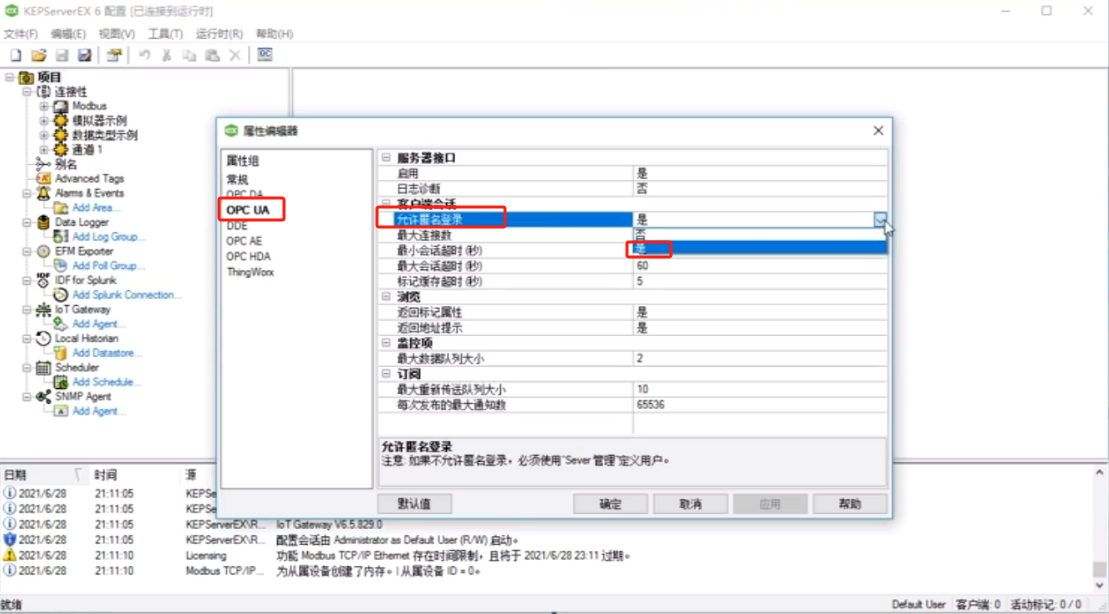Collapse the 浏览 property section

(x=386, y=296)
